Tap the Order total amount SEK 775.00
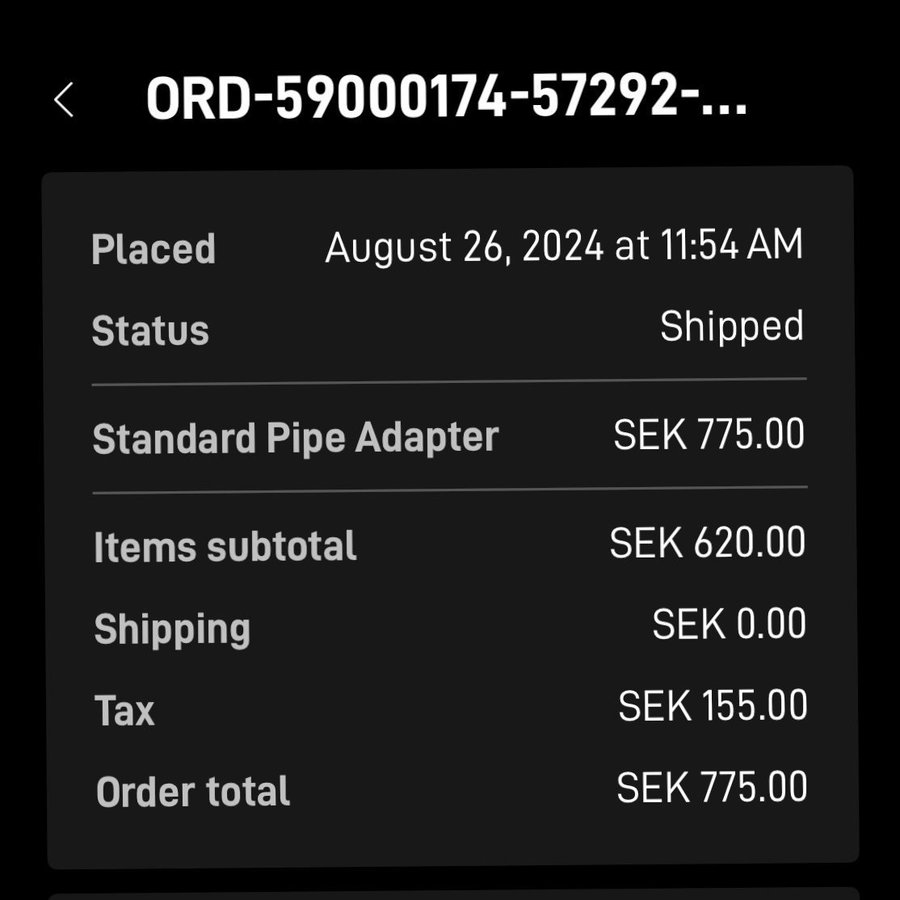This screenshot has width=900, height=900. tap(711, 788)
